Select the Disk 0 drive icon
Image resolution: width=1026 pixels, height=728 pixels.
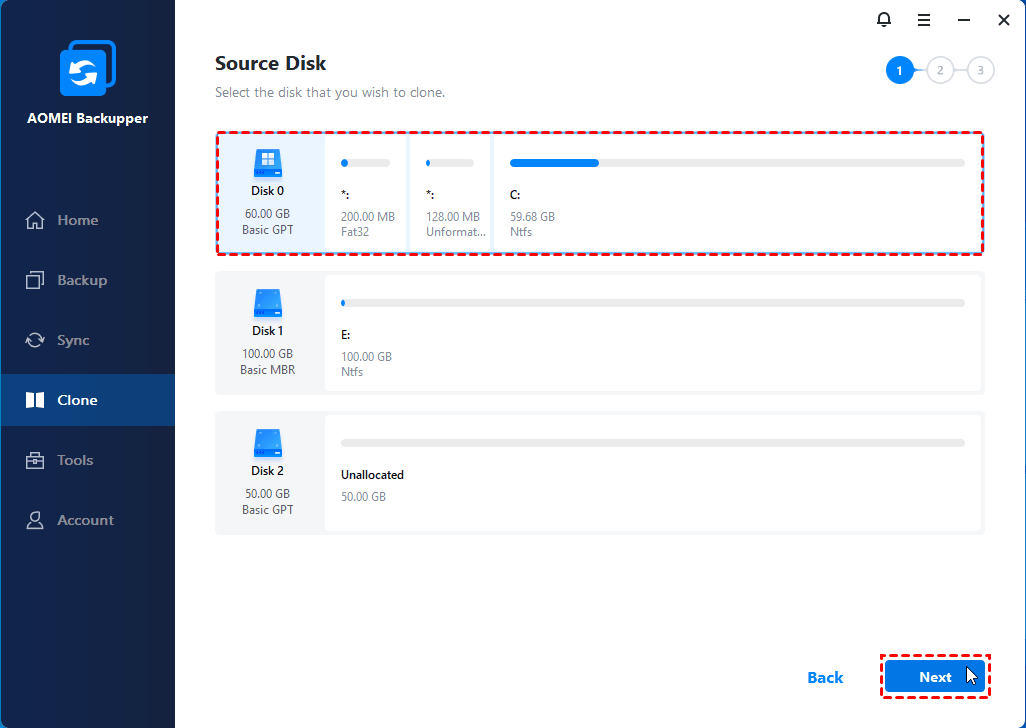(x=267, y=163)
